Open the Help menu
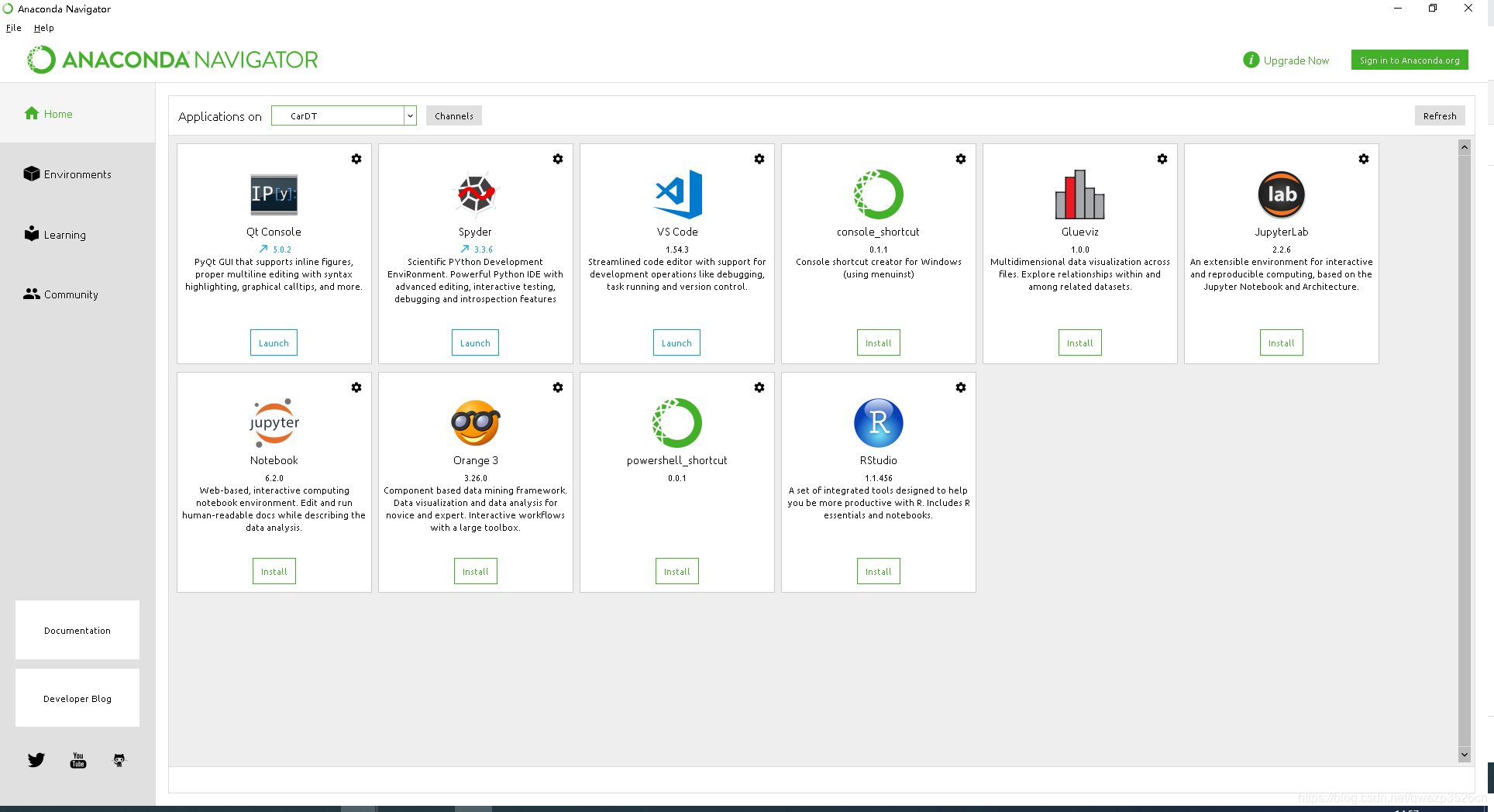The height and width of the screenshot is (812, 1494). (x=44, y=28)
